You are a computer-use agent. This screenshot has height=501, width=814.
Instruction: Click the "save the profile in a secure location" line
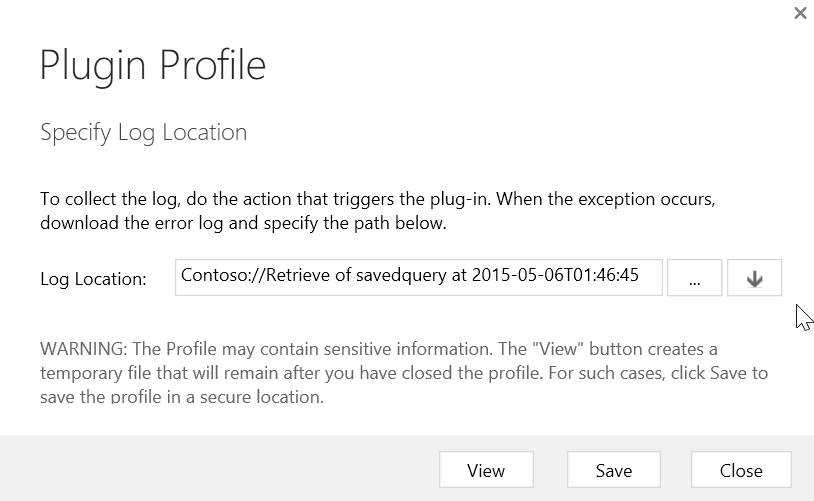[180, 396]
